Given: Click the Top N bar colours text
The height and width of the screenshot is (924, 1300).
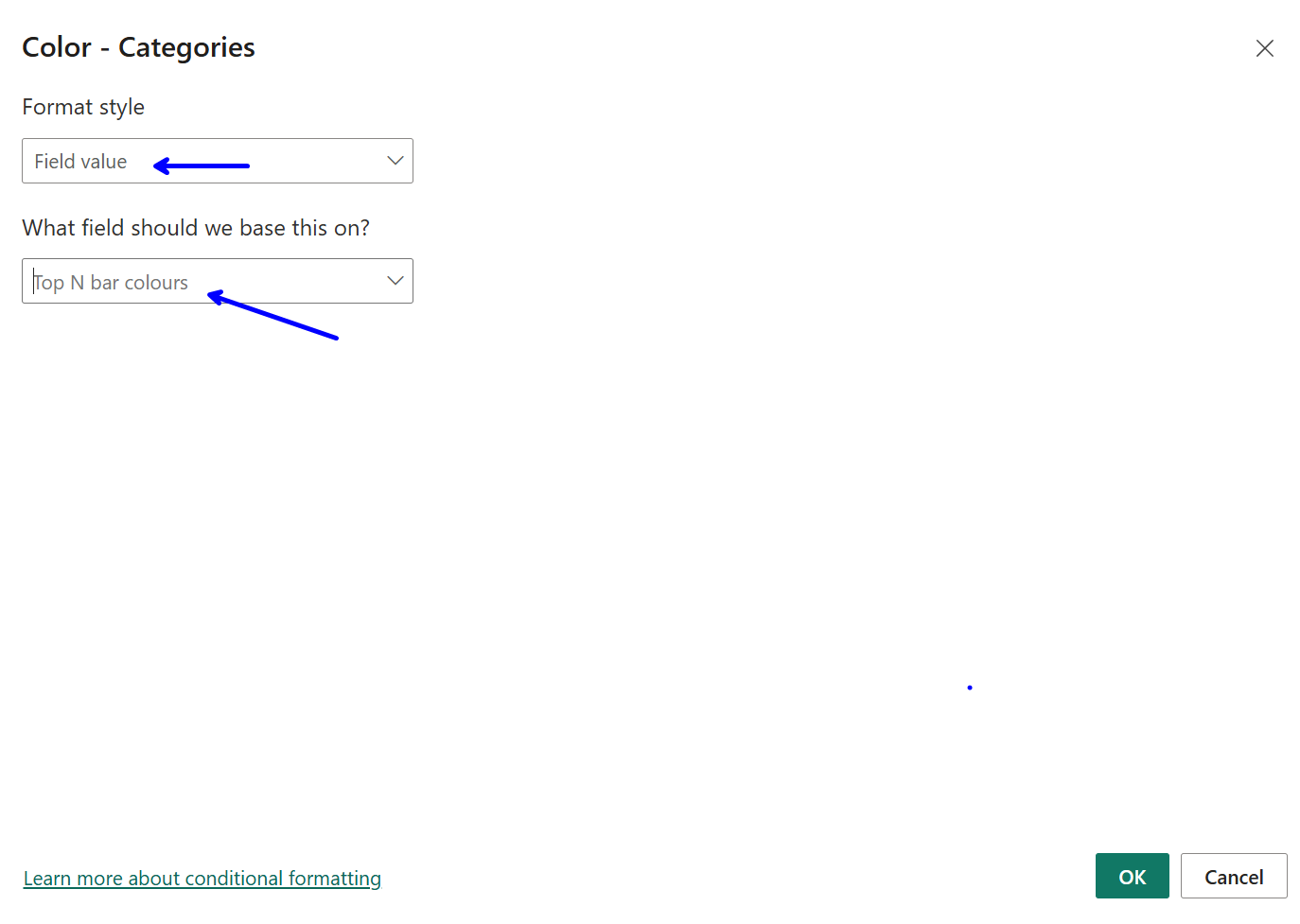Looking at the screenshot, I should 112,283.
